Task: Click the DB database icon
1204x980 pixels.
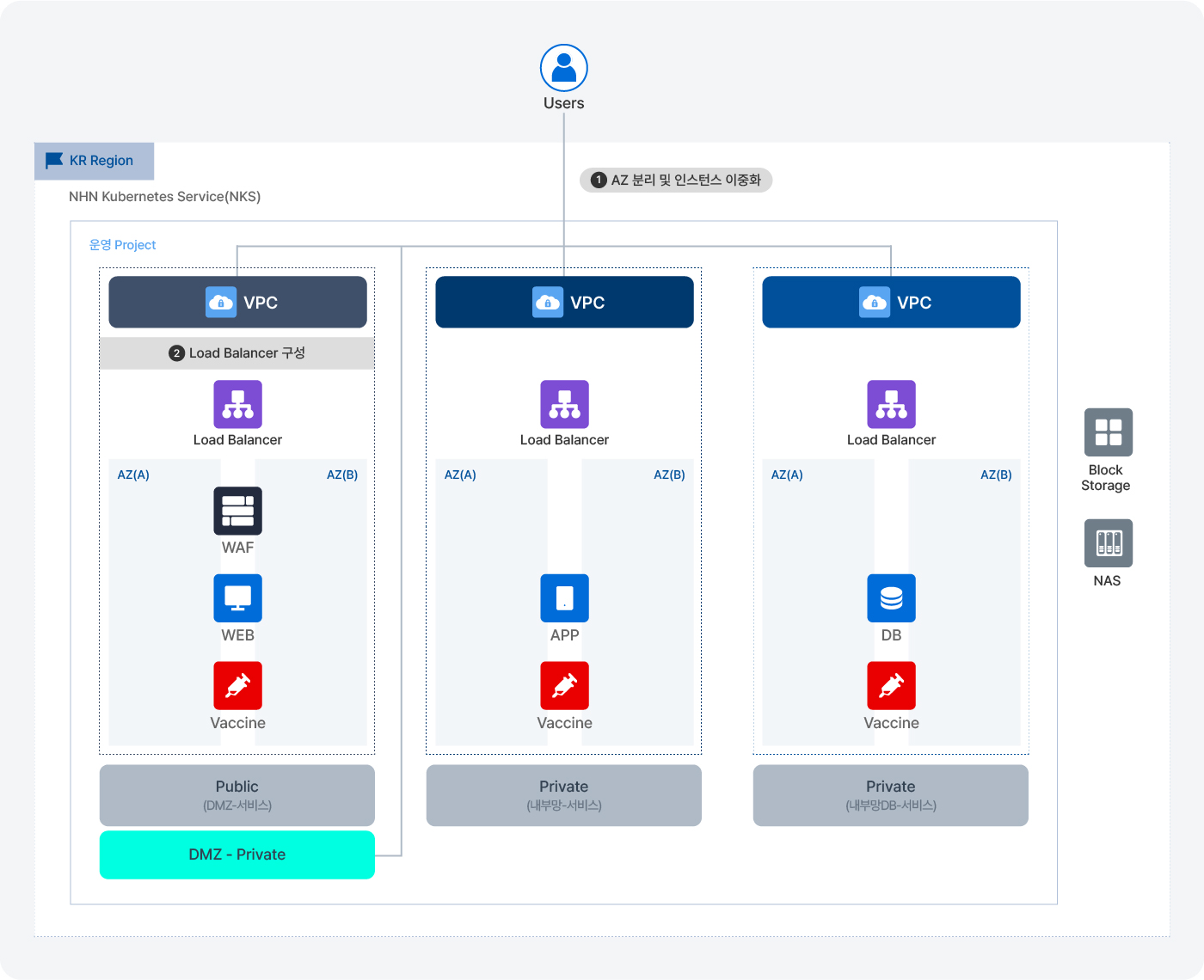Action: click(891, 597)
